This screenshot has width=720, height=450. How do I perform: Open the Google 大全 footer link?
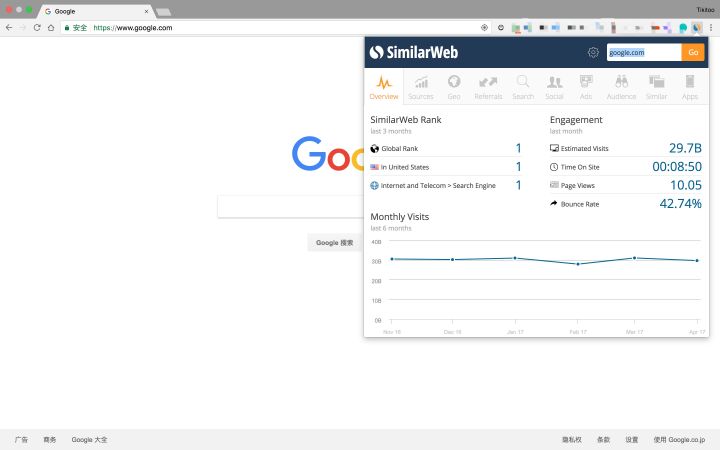coord(89,439)
